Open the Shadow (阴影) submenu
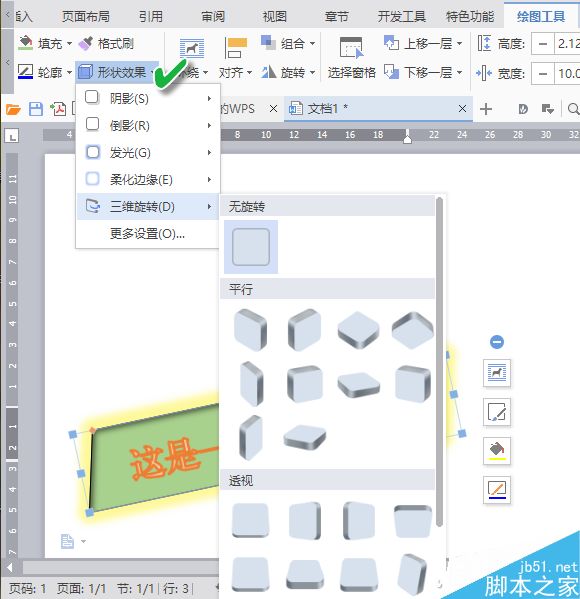 [148, 99]
